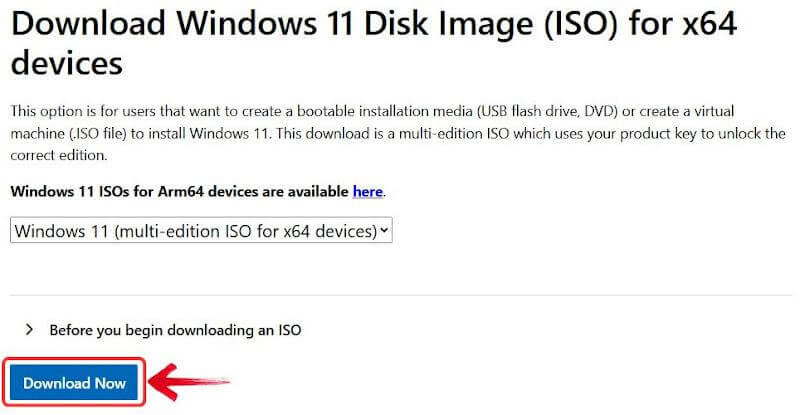This screenshot has height=415, width=800.
Task: Open the Windows 11 multi-edition ISO dropdown
Action: click(x=200, y=231)
